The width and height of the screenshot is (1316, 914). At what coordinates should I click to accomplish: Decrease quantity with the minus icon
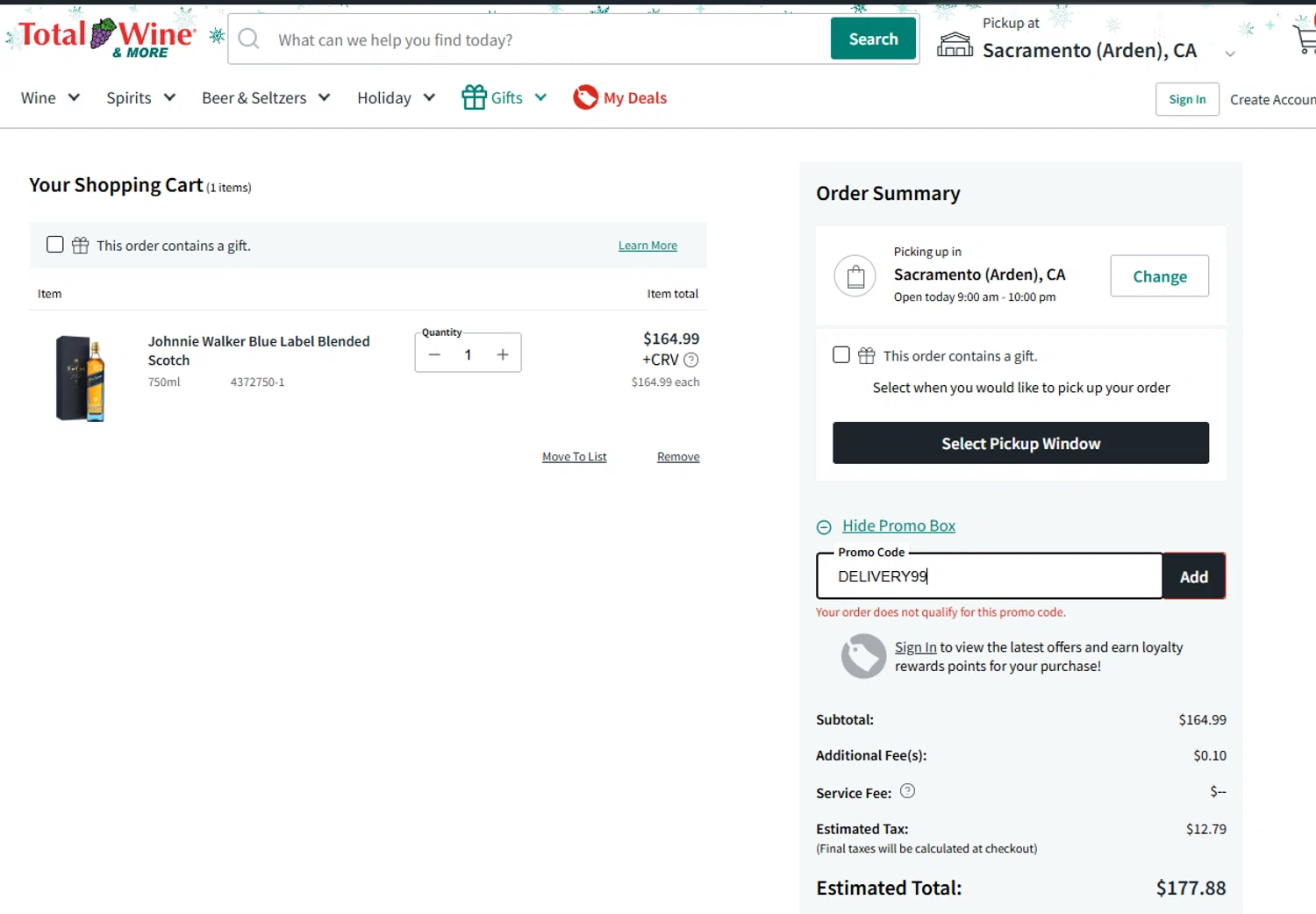click(434, 354)
